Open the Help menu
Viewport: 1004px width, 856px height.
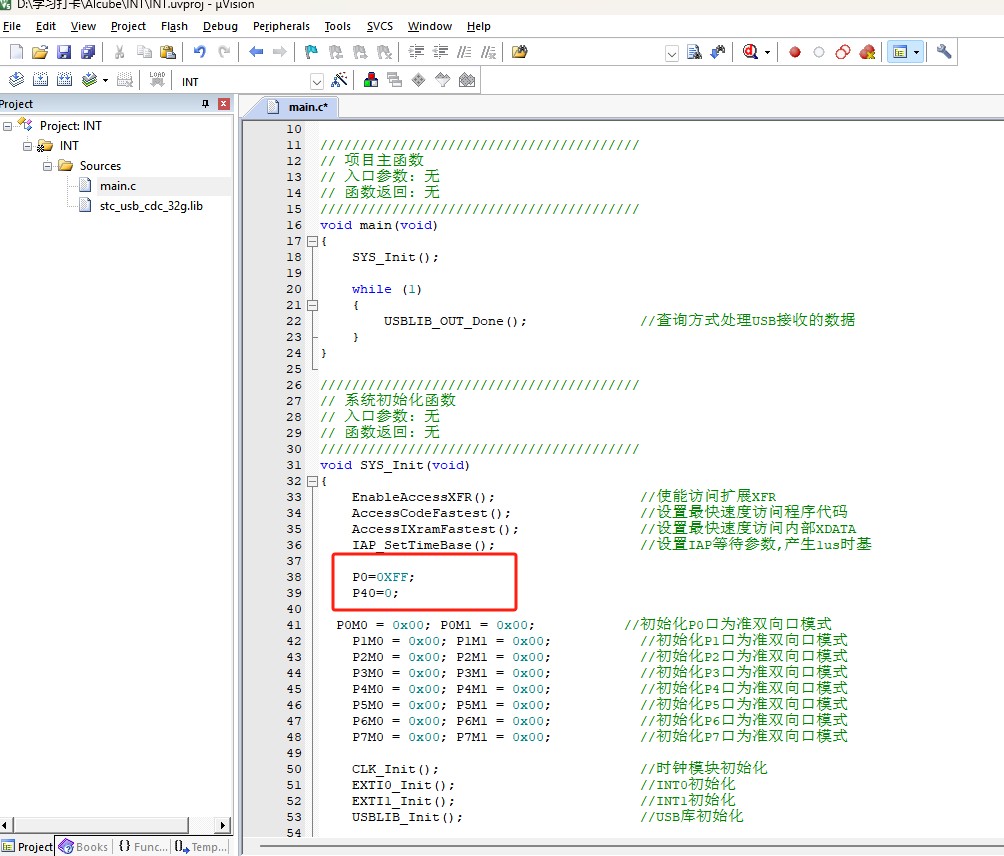point(478,26)
